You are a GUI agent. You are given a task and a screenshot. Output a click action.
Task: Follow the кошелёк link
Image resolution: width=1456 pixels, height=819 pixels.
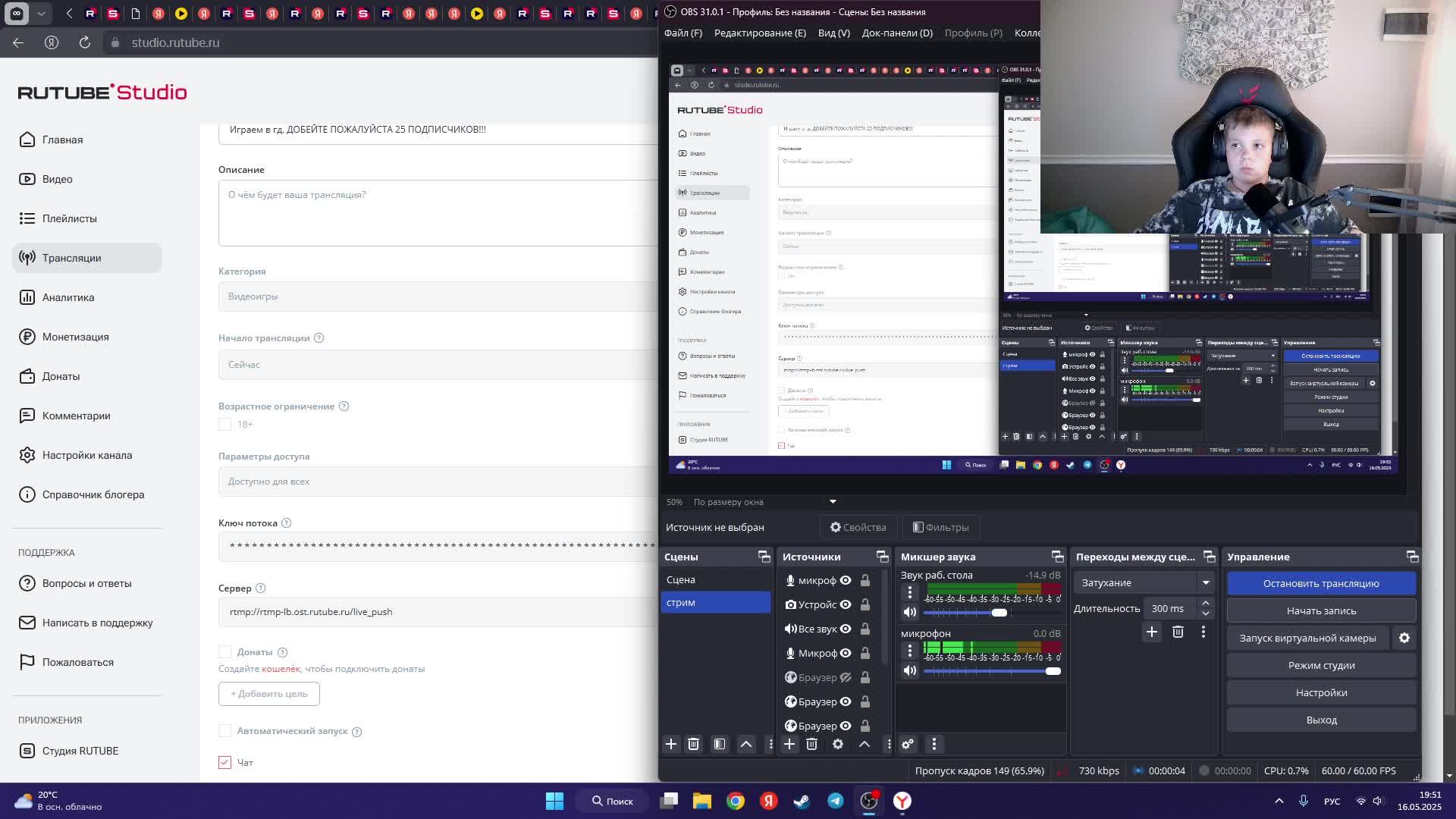click(281, 669)
